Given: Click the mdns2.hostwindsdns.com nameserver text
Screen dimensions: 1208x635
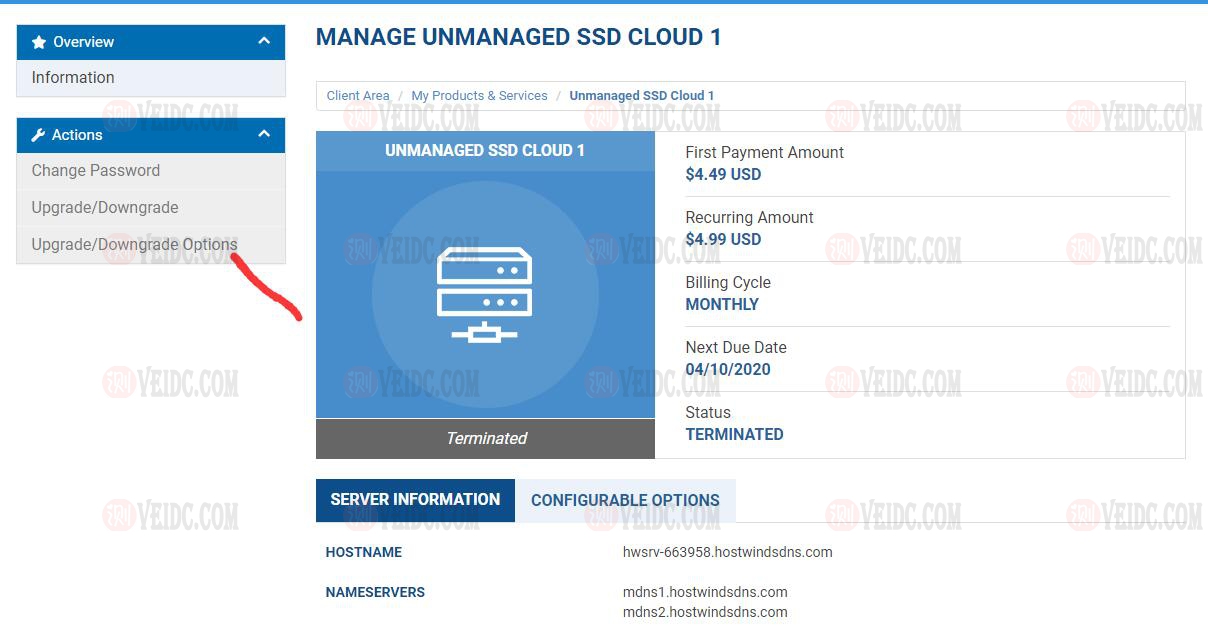Looking at the screenshot, I should [x=705, y=612].
